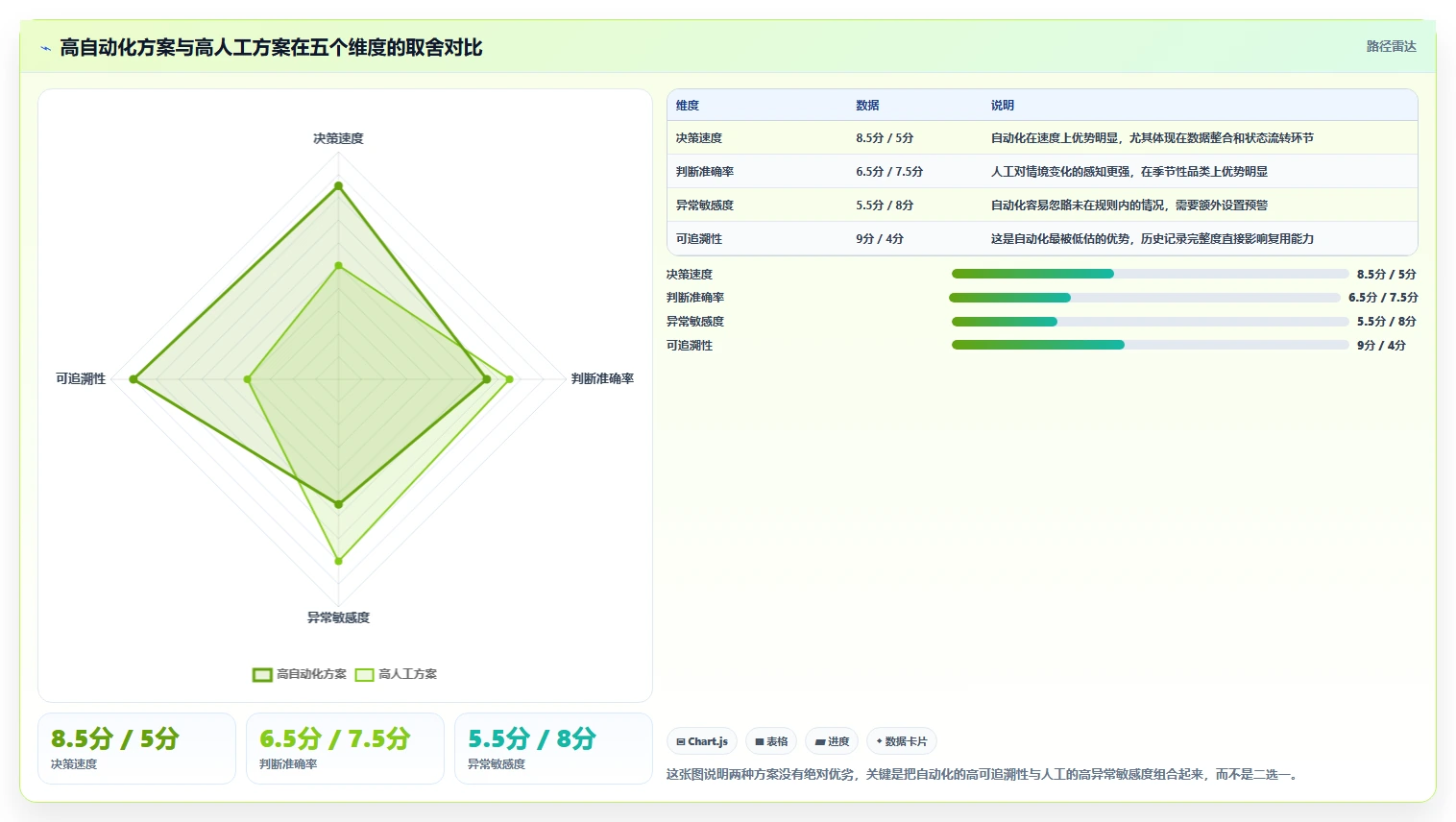Open the 5.5分 / 8分 异常敏感度 stat card

[x=553, y=748]
